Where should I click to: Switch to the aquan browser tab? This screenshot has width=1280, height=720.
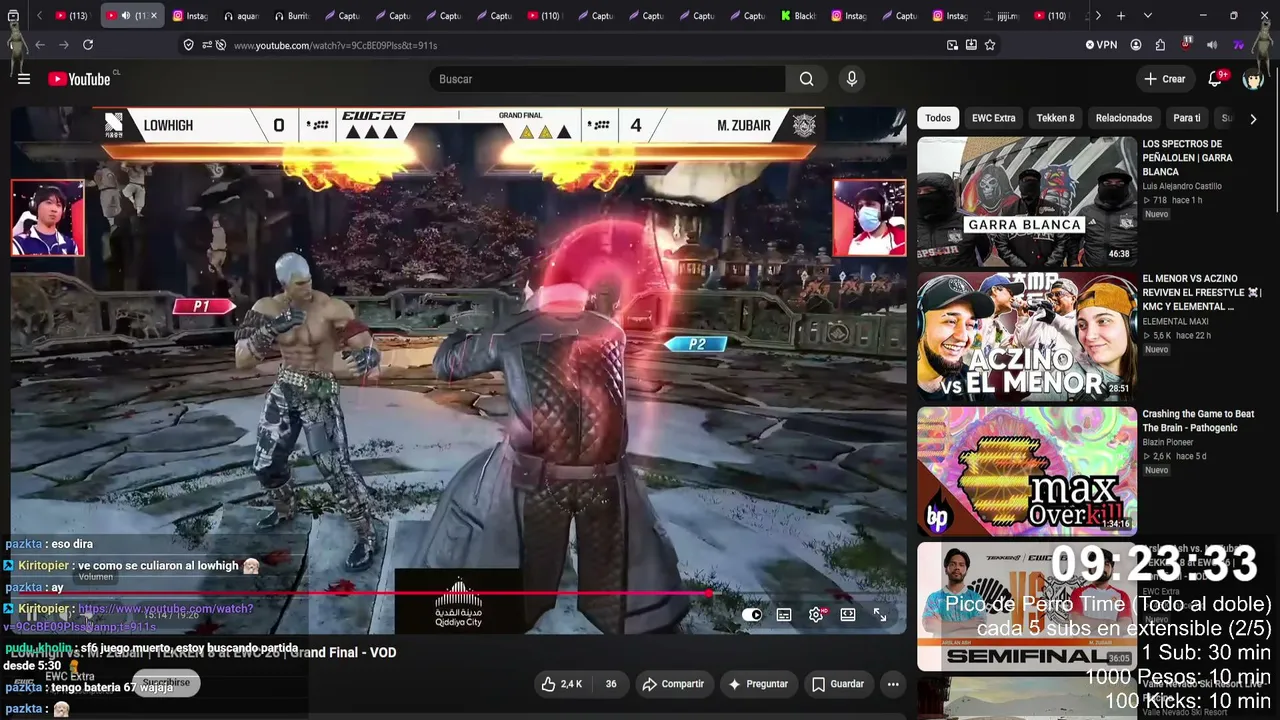pos(240,16)
